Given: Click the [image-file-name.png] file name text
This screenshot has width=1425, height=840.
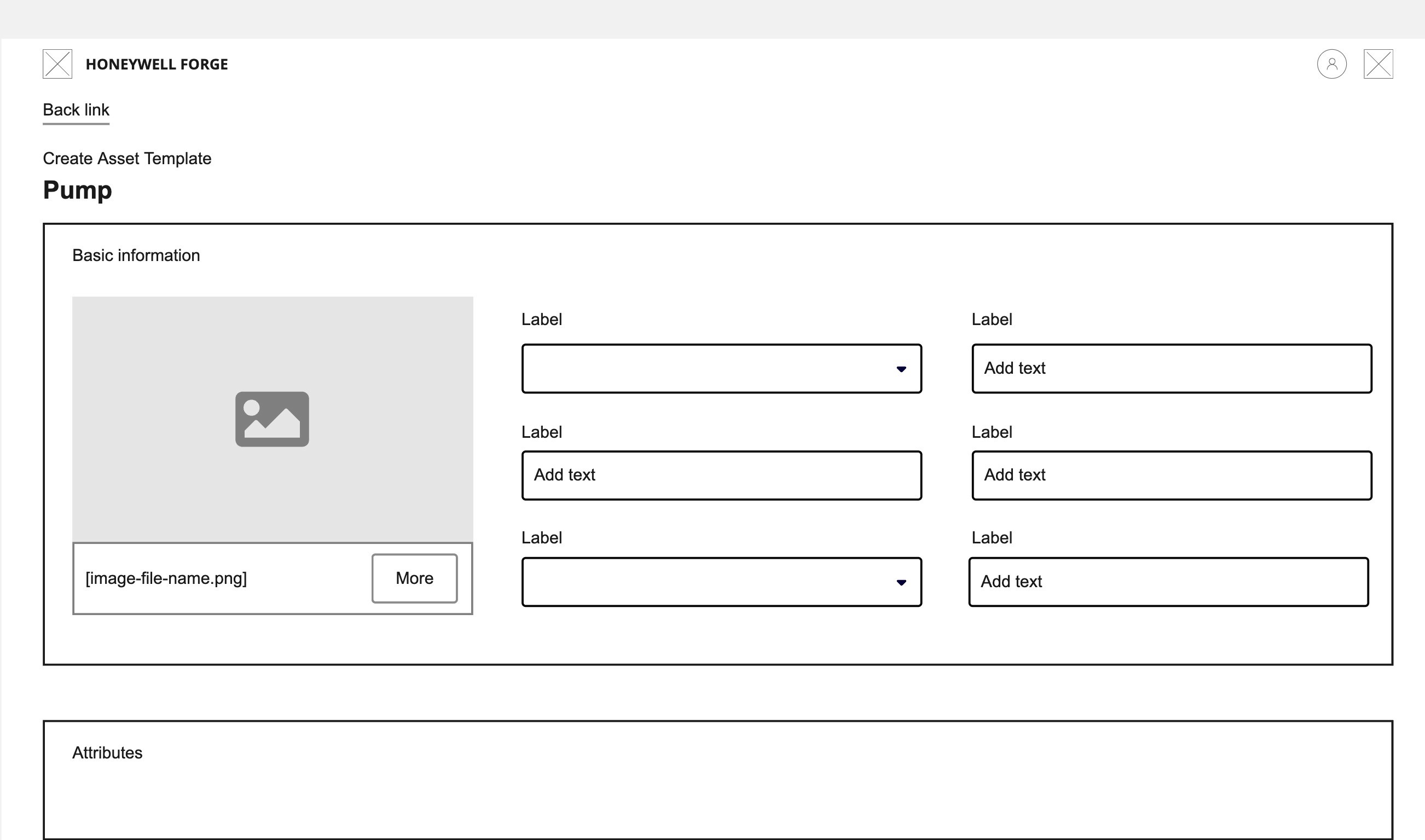Looking at the screenshot, I should click(166, 578).
